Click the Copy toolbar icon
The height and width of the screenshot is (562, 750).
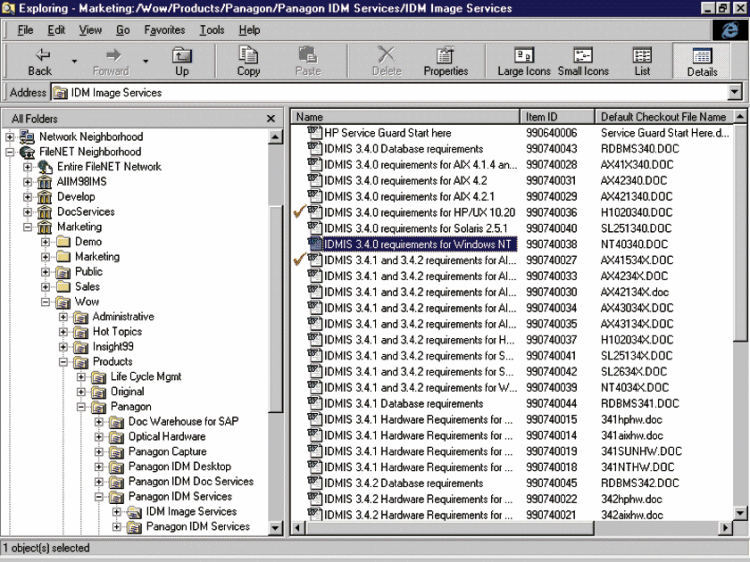pyautogui.click(x=248, y=62)
